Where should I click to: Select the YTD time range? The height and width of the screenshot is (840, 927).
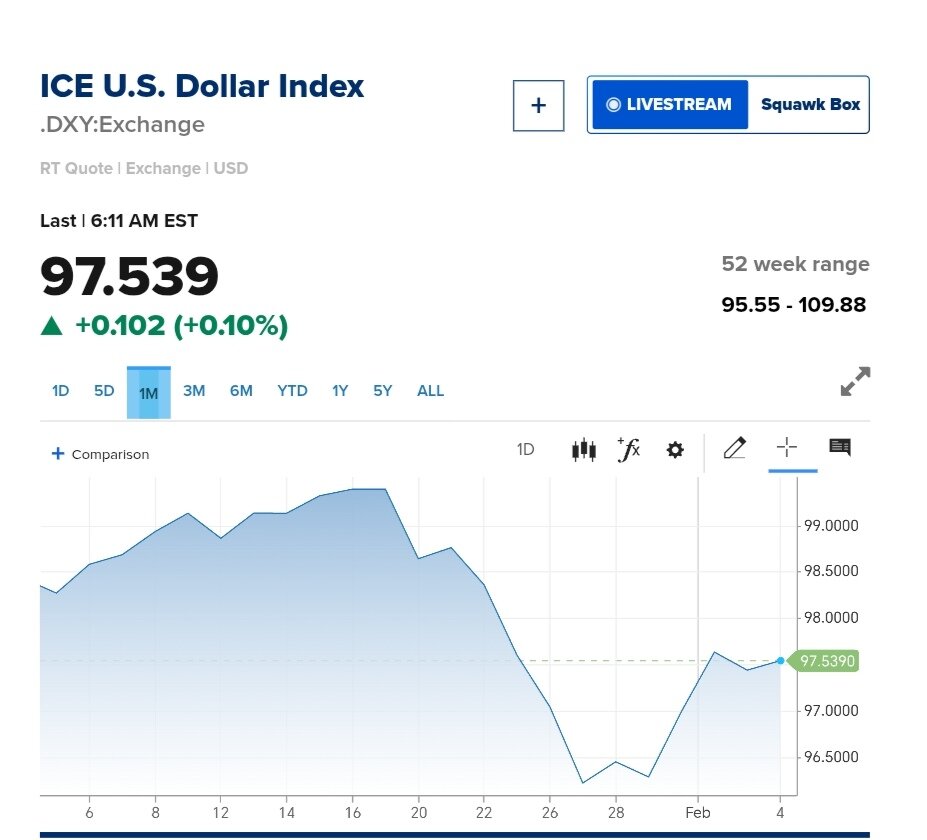click(x=292, y=391)
